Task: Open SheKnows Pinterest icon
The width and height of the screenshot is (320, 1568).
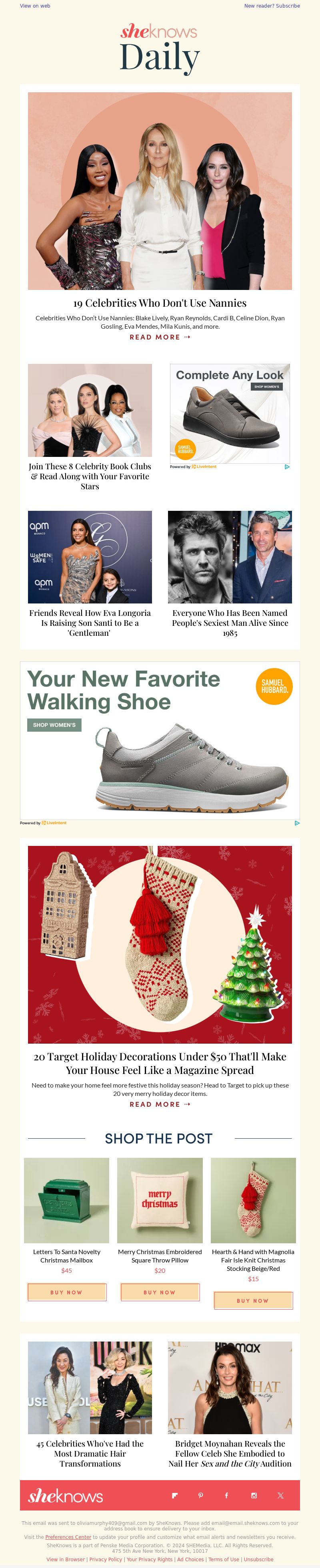Action: (200, 1495)
